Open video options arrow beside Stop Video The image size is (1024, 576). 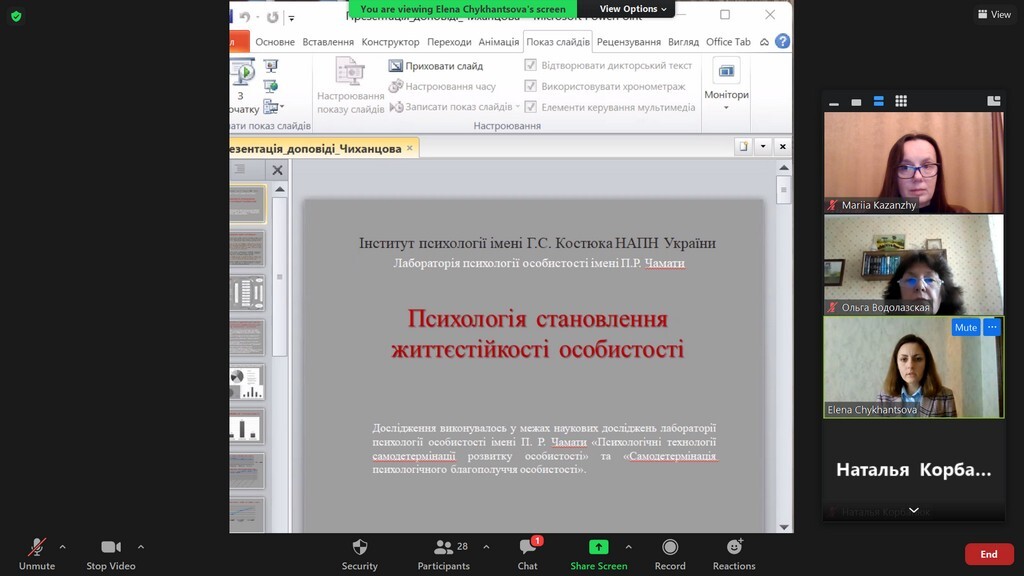(141, 547)
